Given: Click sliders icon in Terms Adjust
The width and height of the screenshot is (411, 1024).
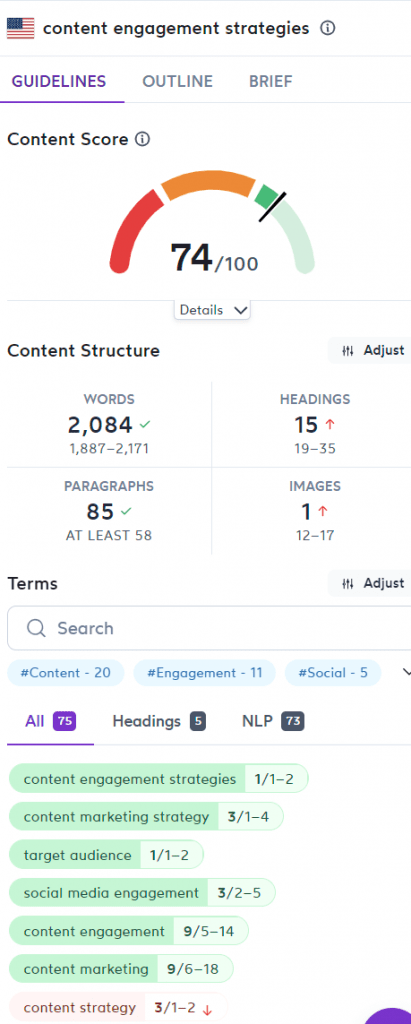Looking at the screenshot, I should [x=348, y=583].
